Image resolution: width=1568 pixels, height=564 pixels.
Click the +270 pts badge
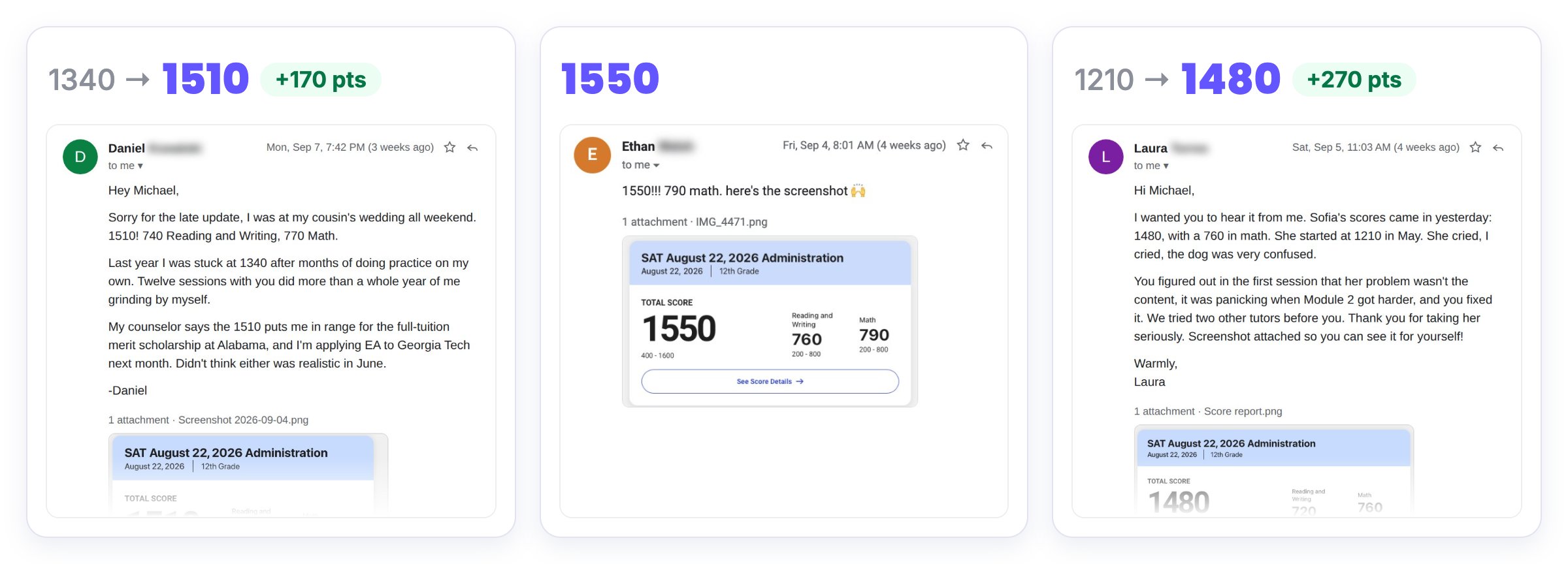pos(1354,80)
